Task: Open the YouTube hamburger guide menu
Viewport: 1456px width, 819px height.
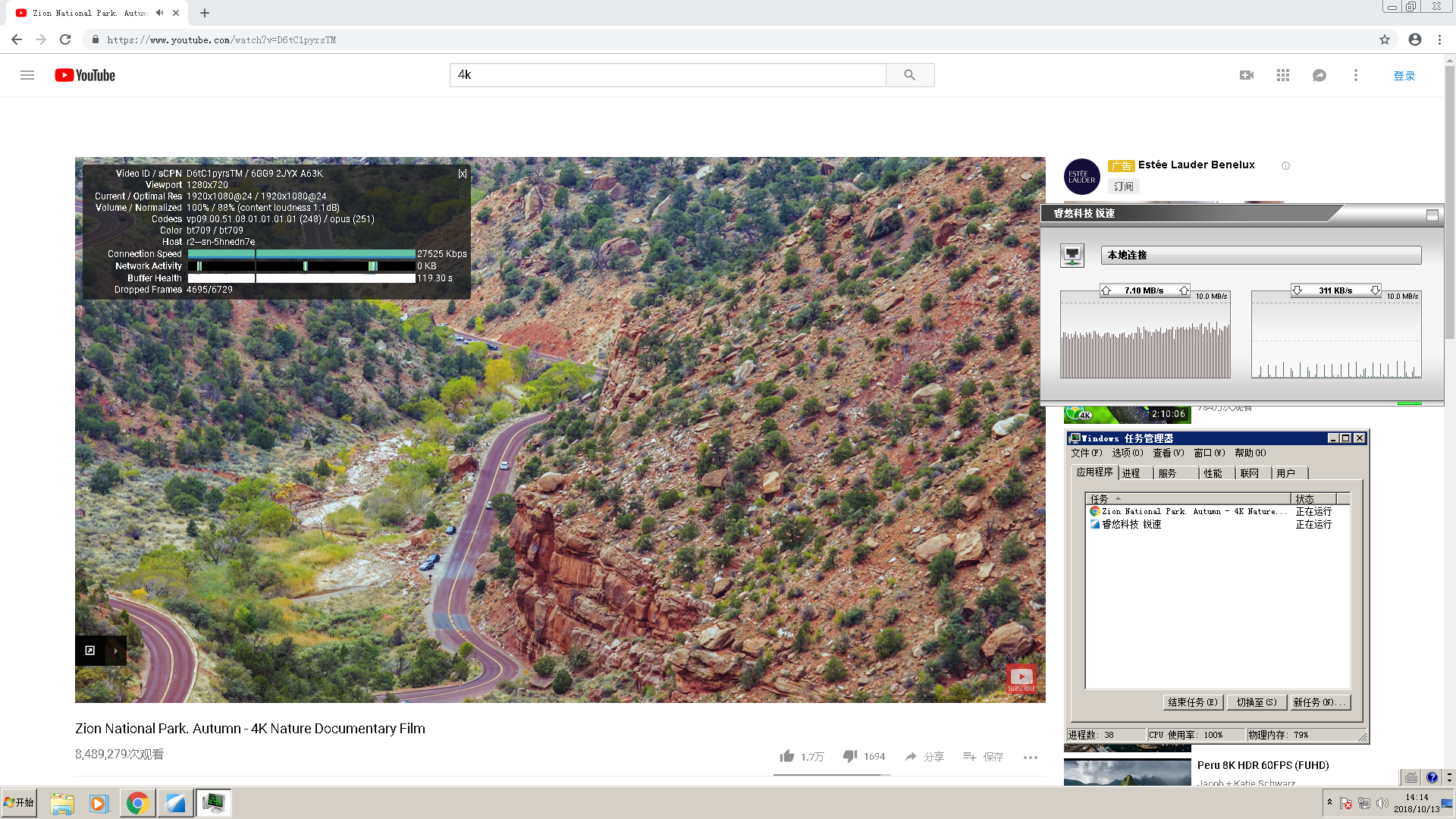Action: point(27,75)
